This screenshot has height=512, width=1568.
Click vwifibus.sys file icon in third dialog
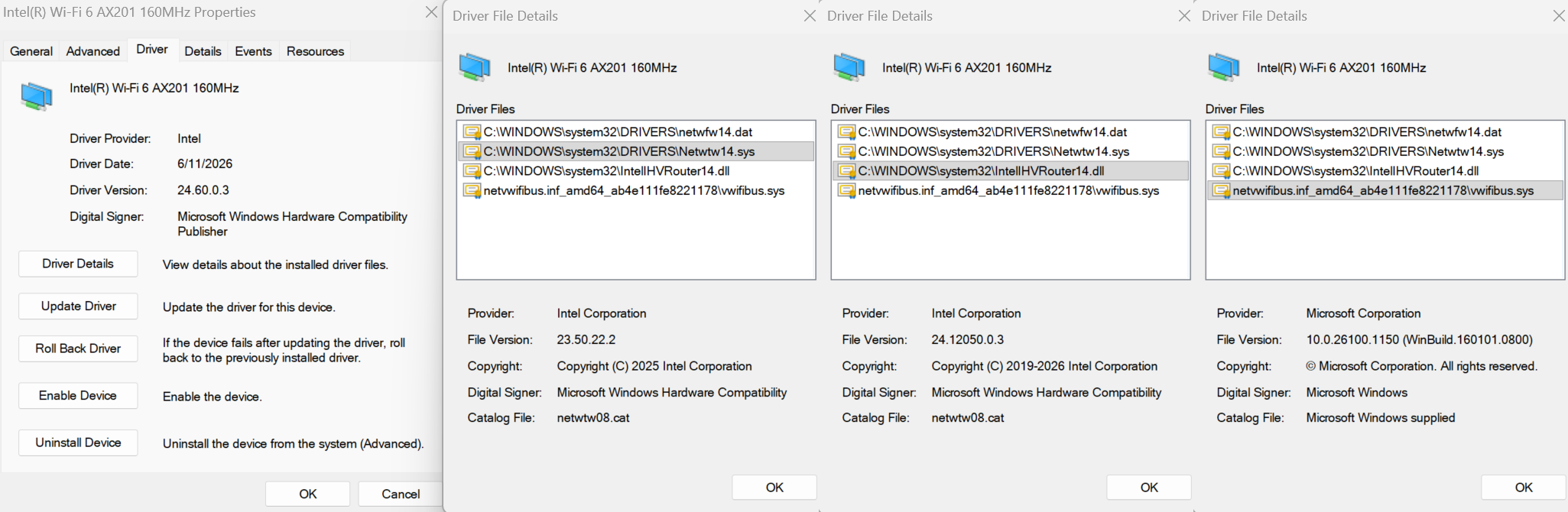point(1222,190)
